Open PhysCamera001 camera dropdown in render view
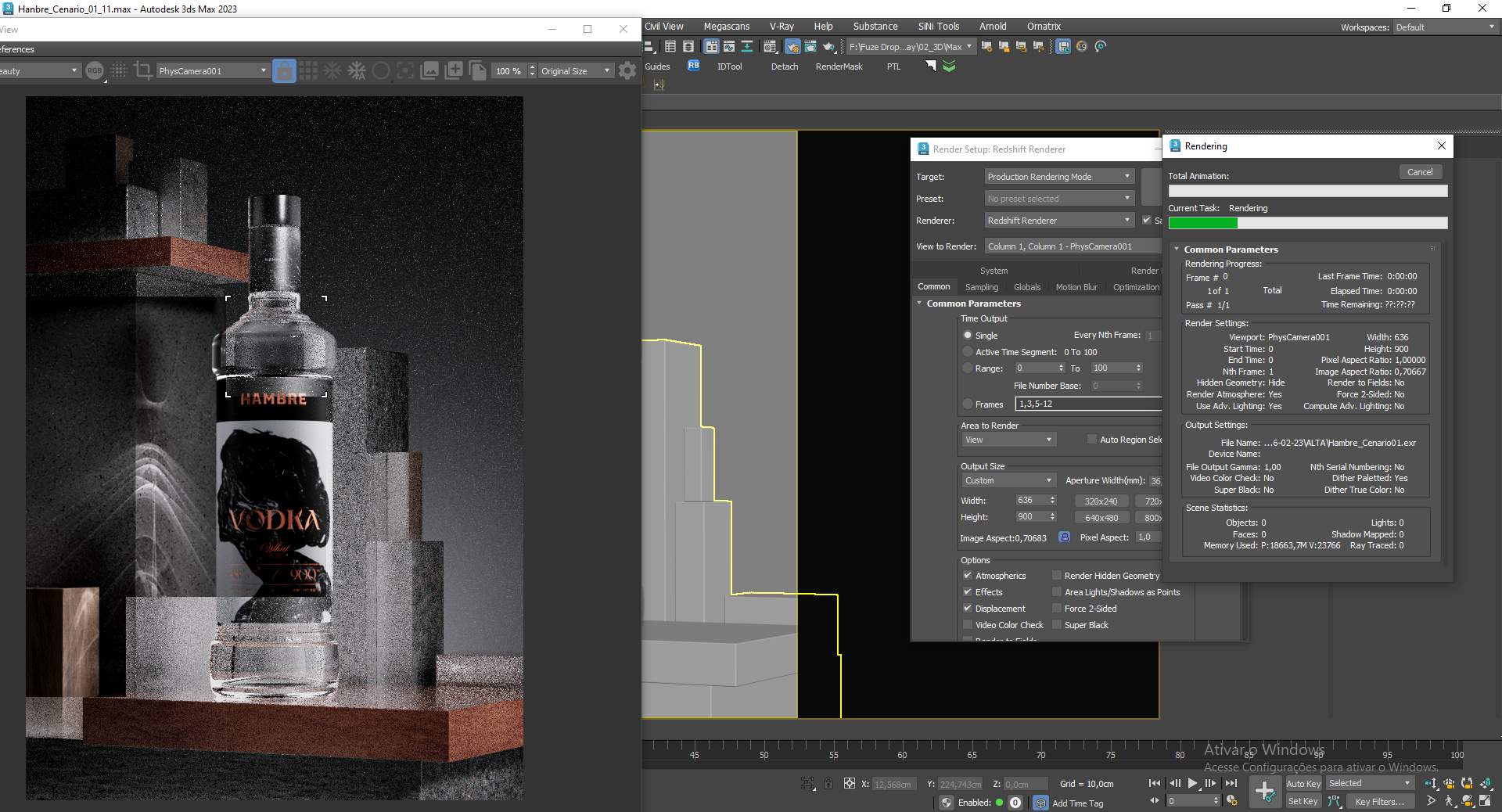 213,71
